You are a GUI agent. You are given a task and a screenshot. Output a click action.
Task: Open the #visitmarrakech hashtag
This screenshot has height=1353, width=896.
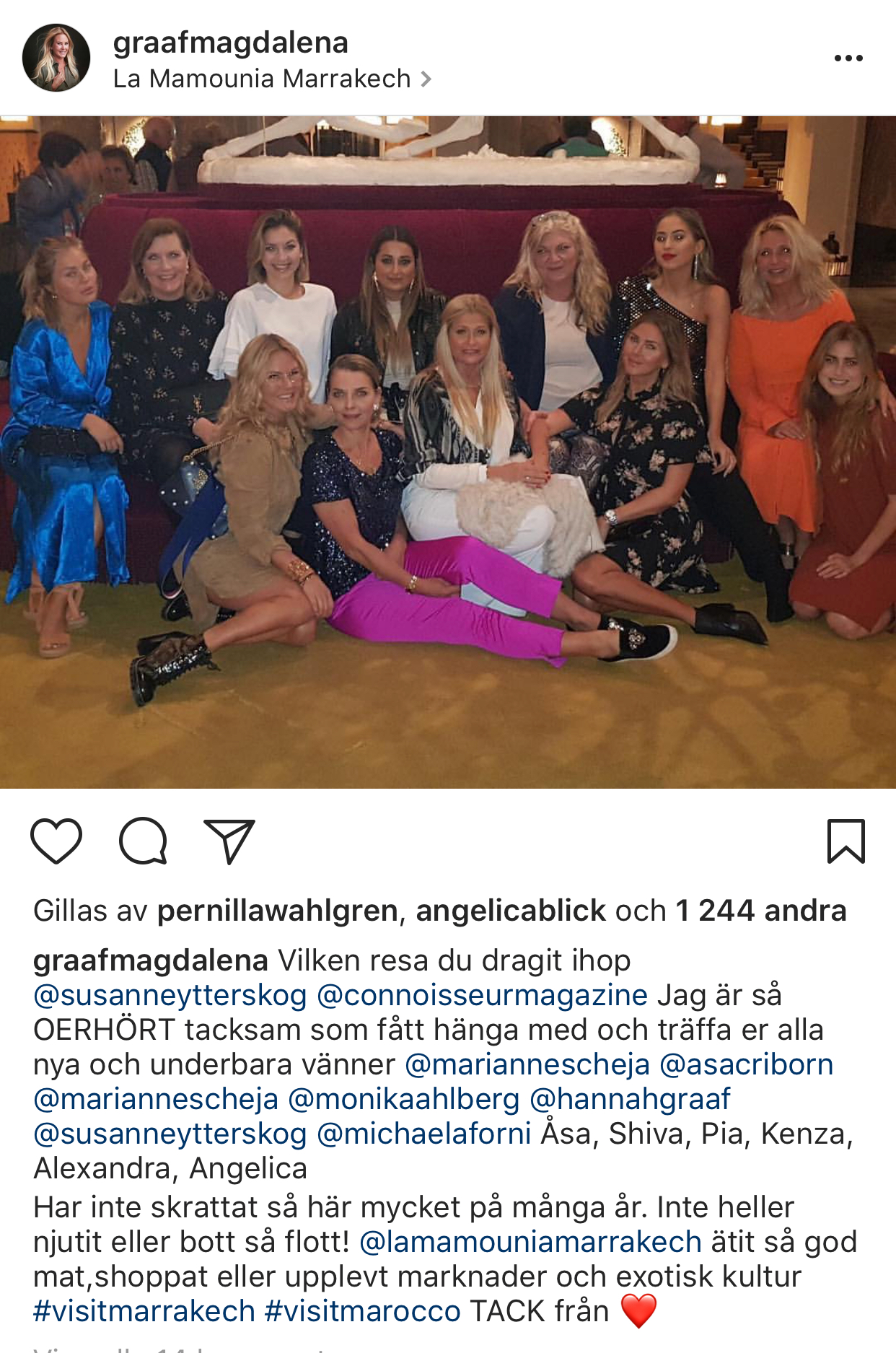click(144, 1312)
